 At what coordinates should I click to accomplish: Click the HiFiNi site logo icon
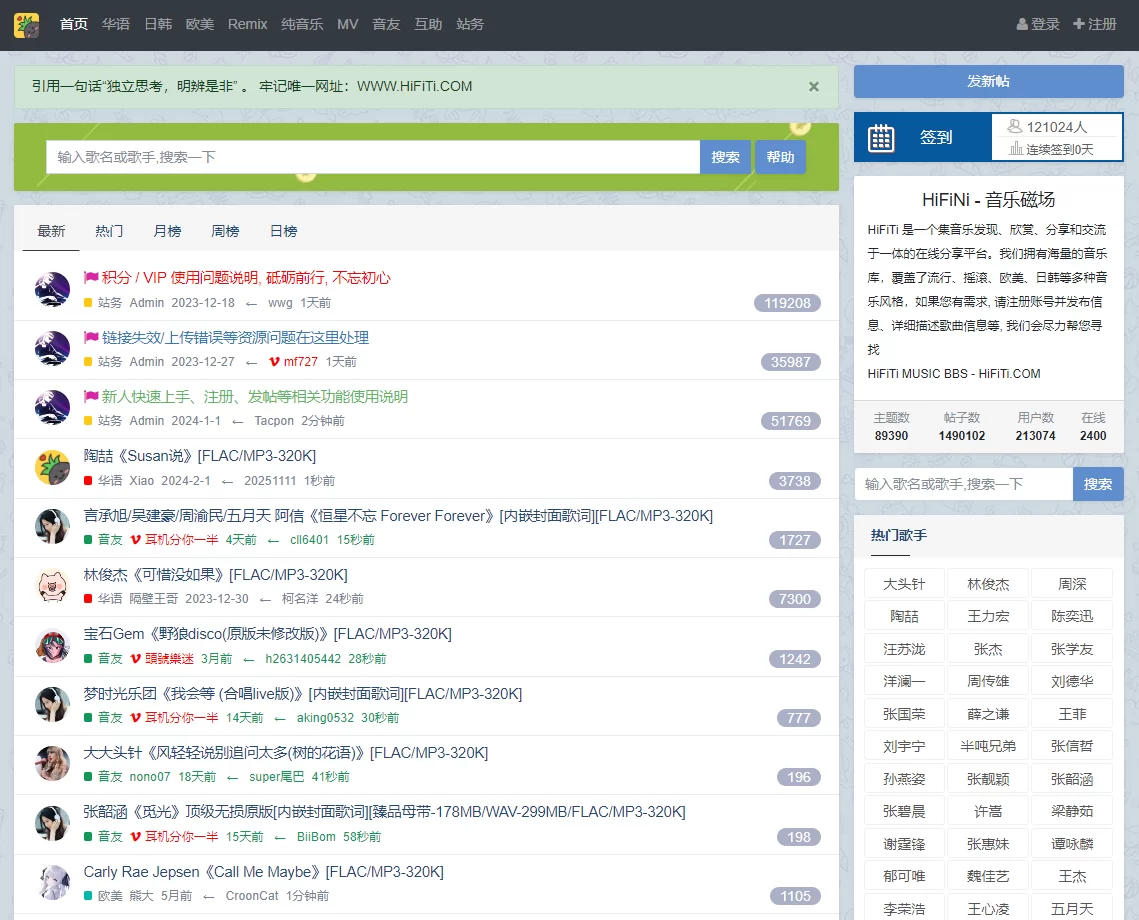tap(26, 25)
